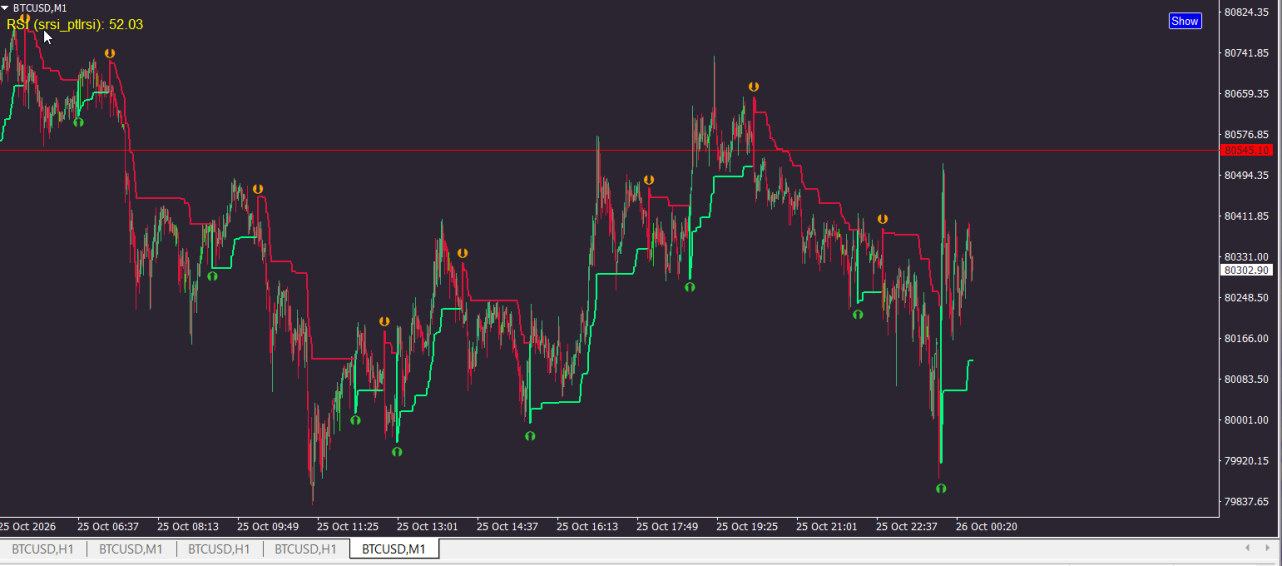Click the green buy arrow under the 17:49 dip
The image size is (1282, 566).
point(690,287)
